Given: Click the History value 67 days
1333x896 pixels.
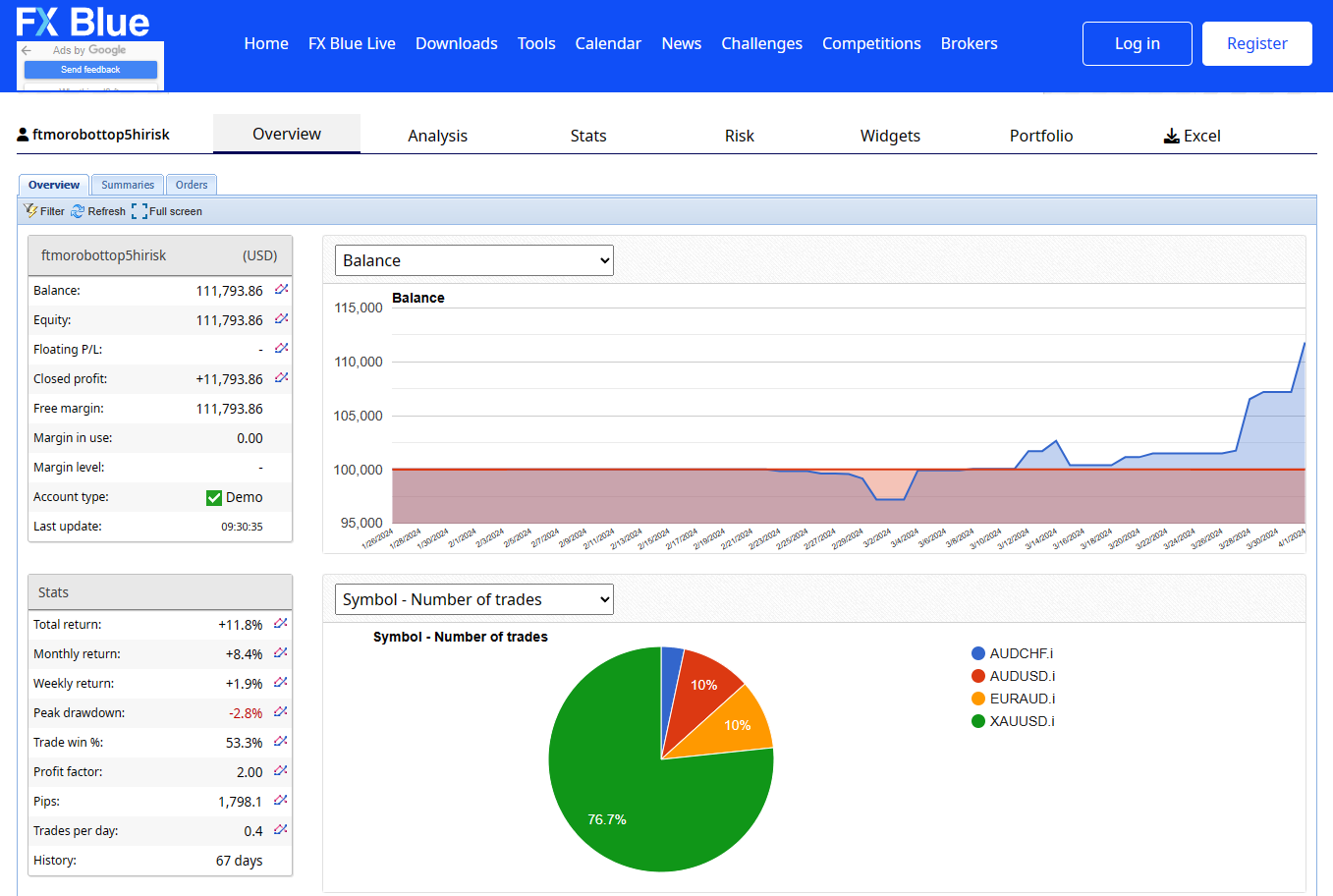Looking at the screenshot, I should [240, 861].
